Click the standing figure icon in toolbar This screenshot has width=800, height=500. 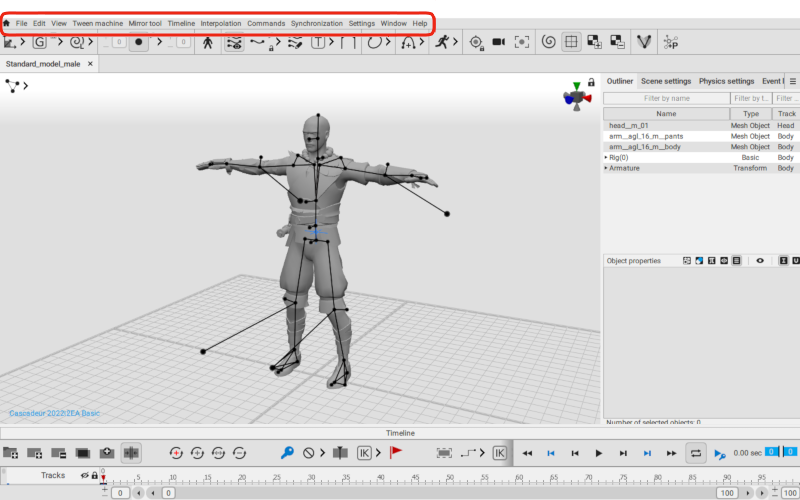pyautogui.click(x=208, y=42)
